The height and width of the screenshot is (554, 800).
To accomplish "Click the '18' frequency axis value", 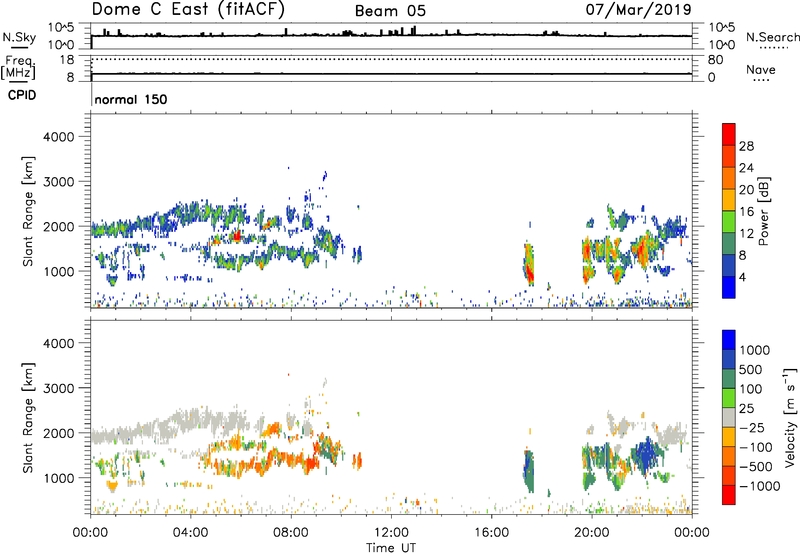I will [67, 60].
